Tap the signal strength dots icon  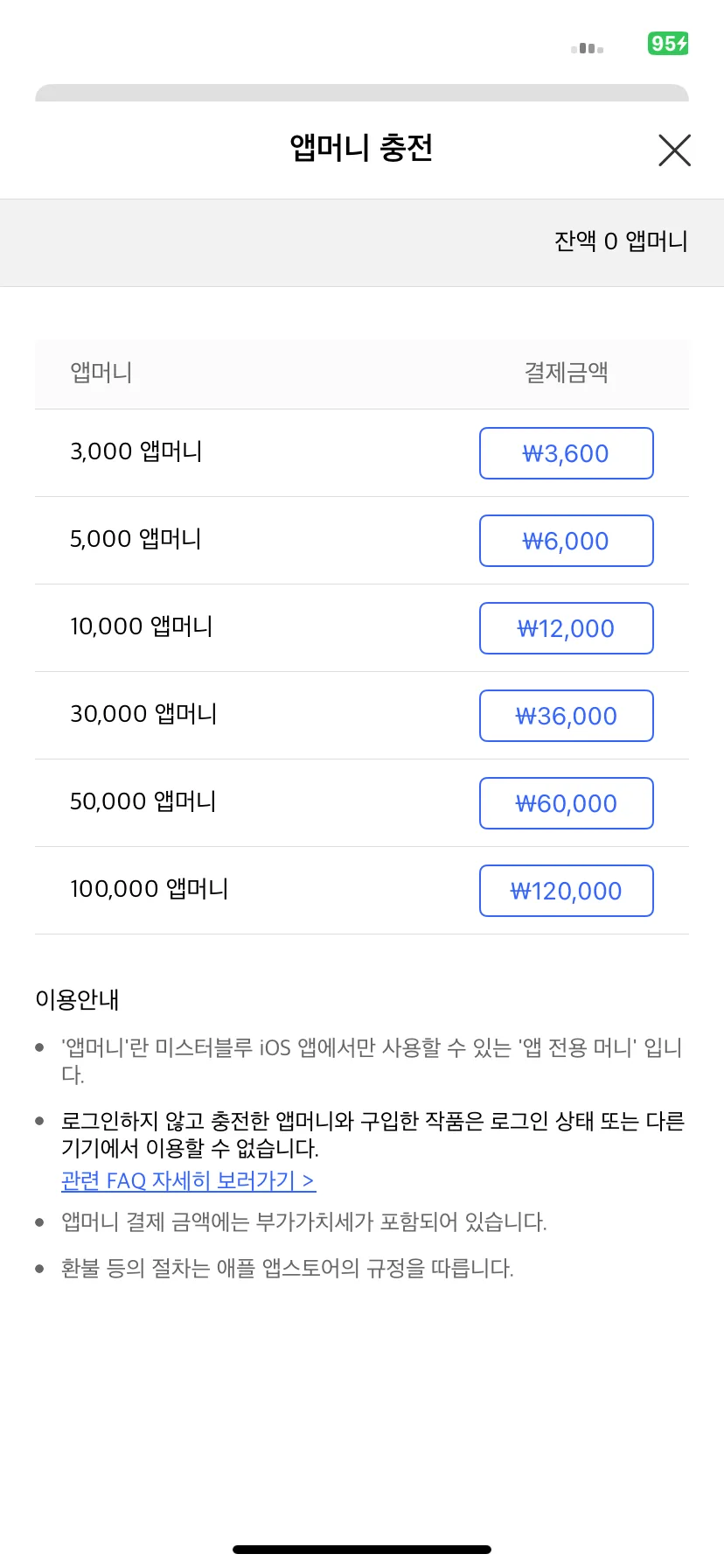pyautogui.click(x=587, y=49)
